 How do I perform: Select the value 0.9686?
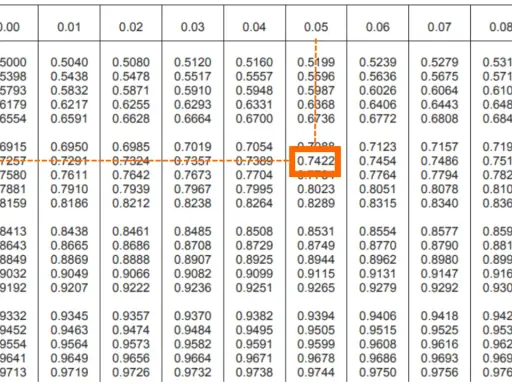[x=378, y=358]
